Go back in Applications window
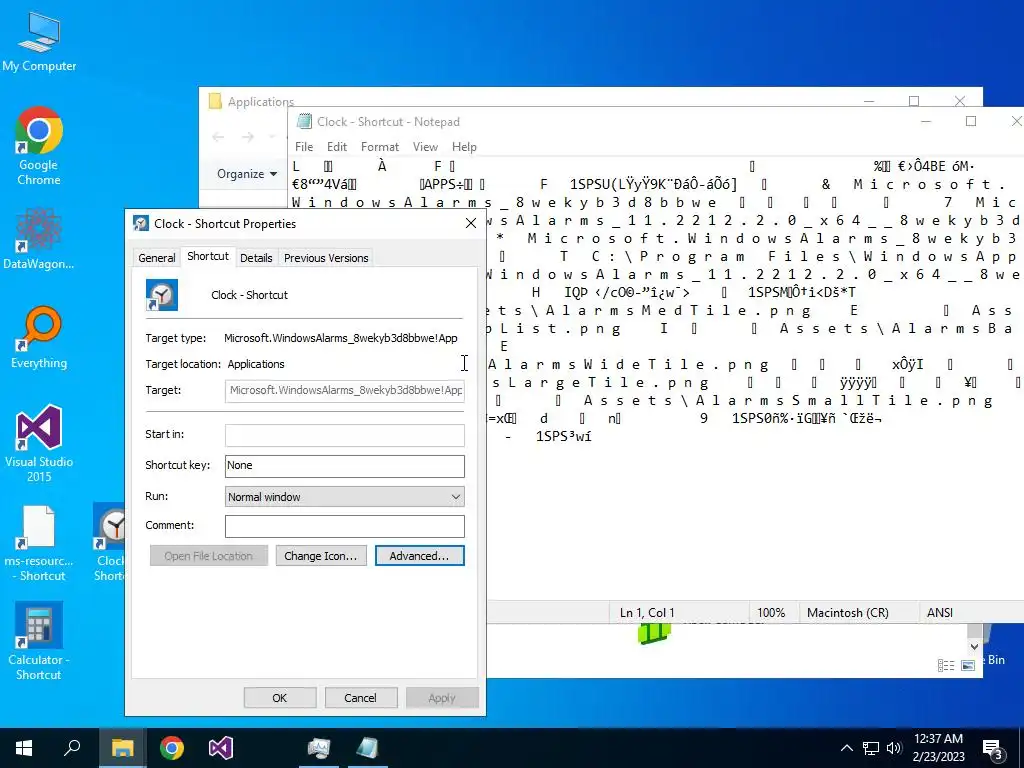This screenshot has width=1024, height=768. pos(219,136)
